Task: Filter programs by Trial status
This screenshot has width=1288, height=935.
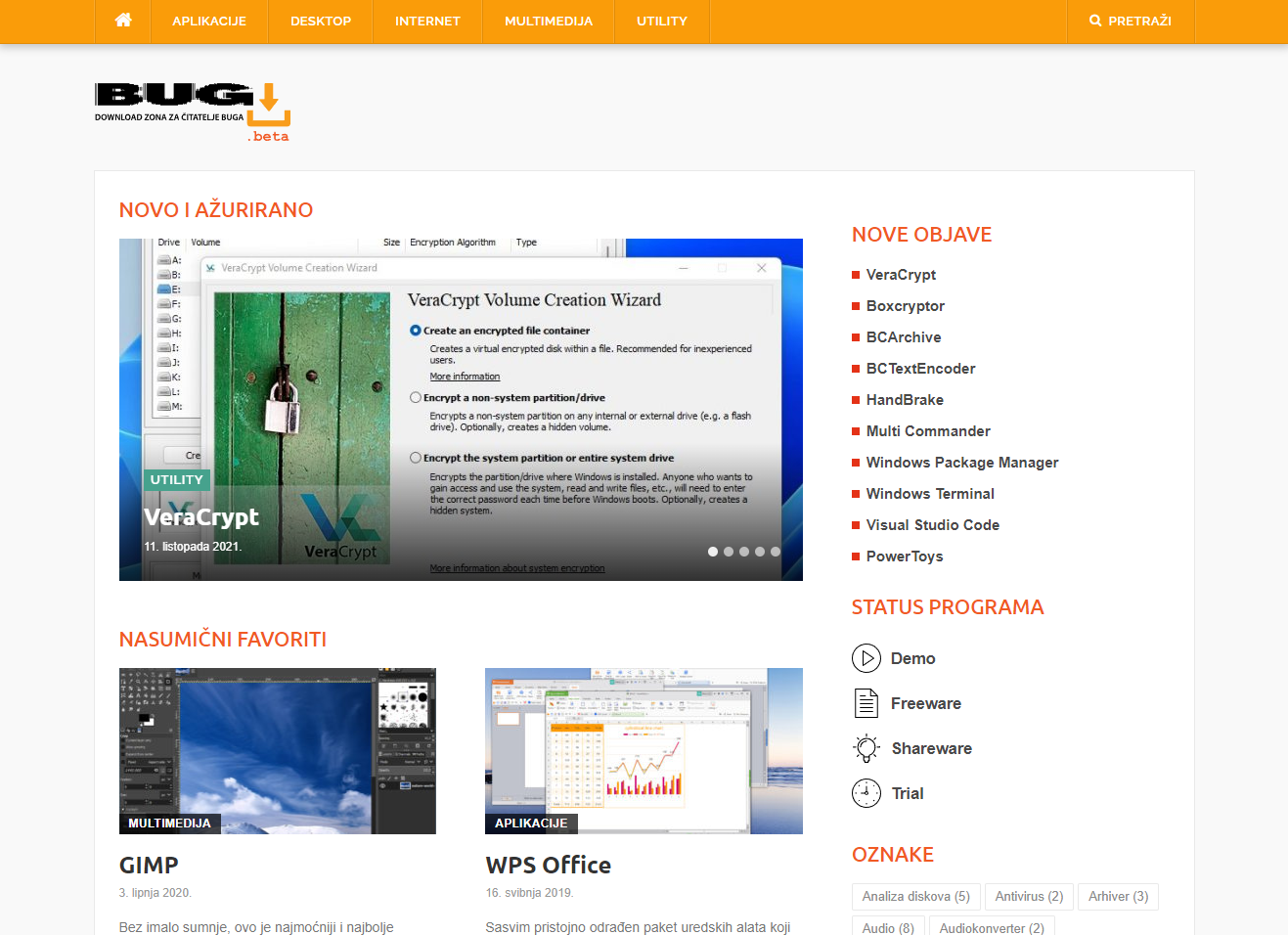Action: click(x=907, y=793)
